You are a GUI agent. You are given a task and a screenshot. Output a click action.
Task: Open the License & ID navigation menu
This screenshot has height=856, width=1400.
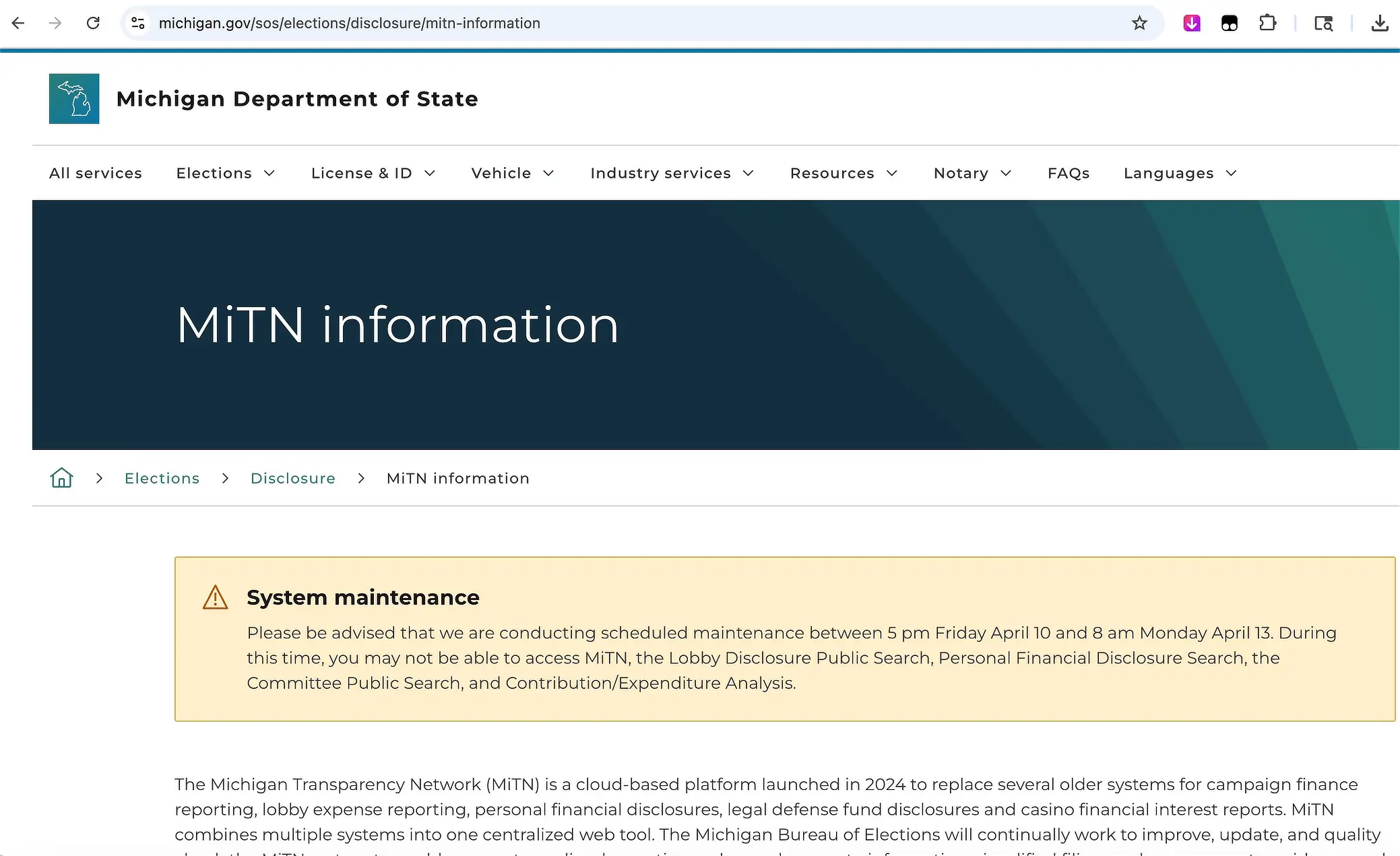click(x=362, y=173)
